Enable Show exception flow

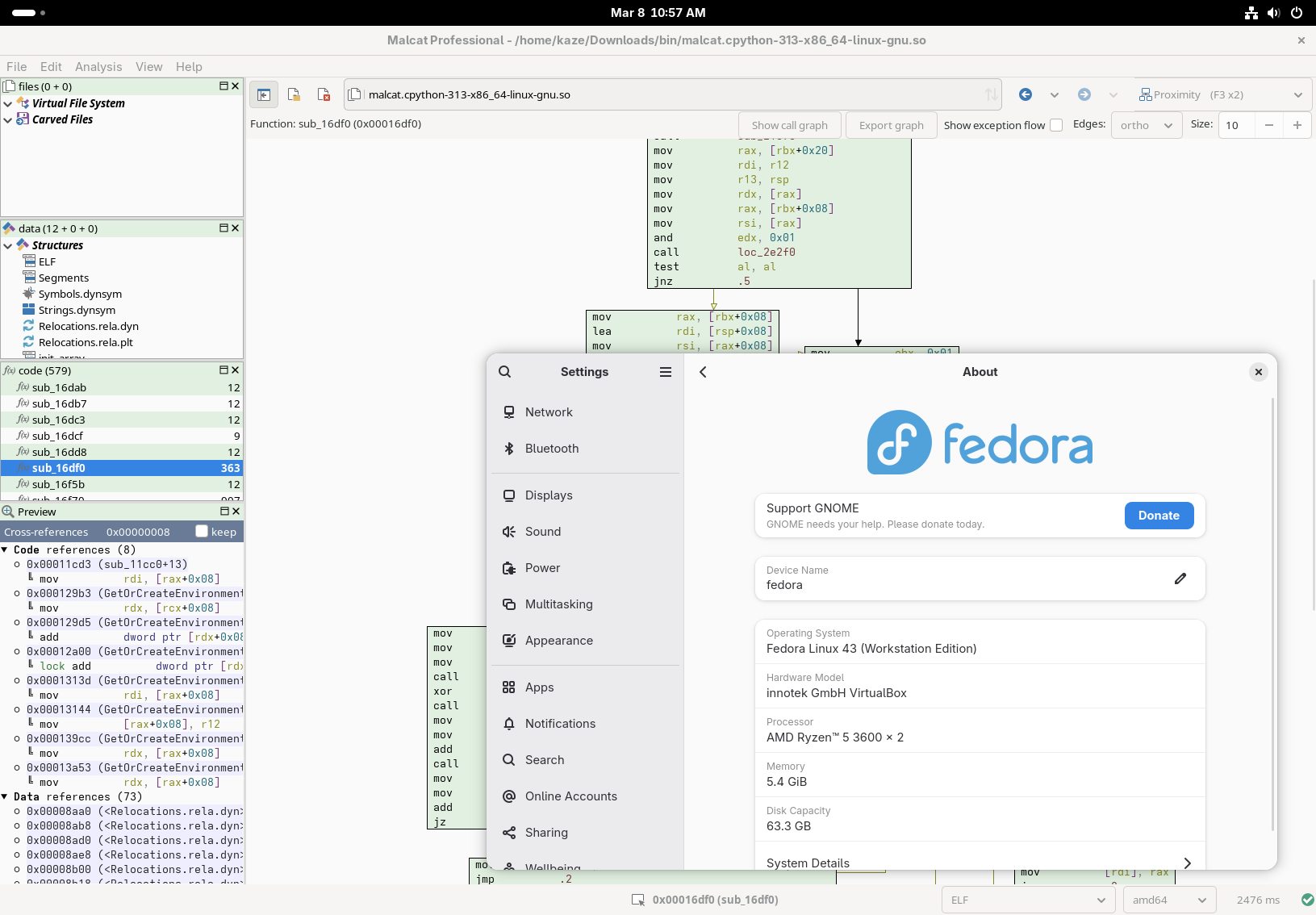(x=1055, y=125)
